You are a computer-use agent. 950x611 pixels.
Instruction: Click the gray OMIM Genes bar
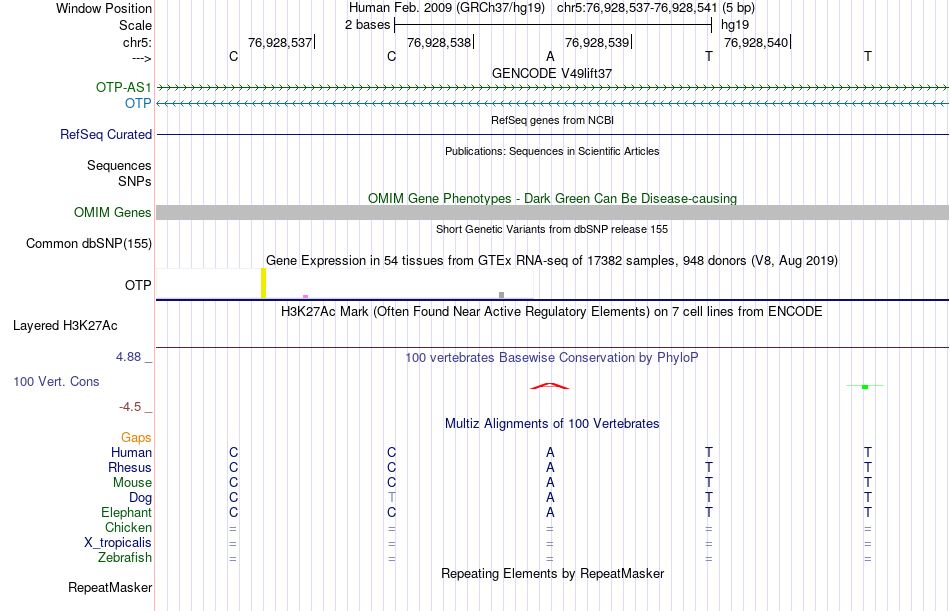553,212
